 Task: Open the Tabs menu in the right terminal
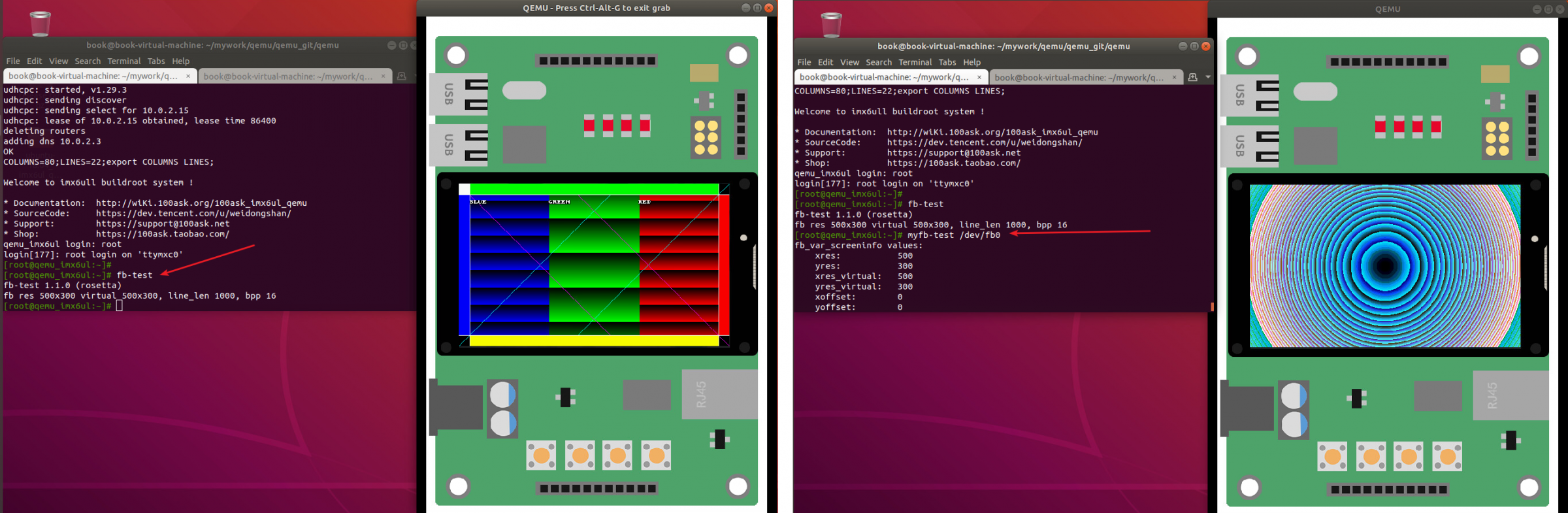click(x=947, y=62)
